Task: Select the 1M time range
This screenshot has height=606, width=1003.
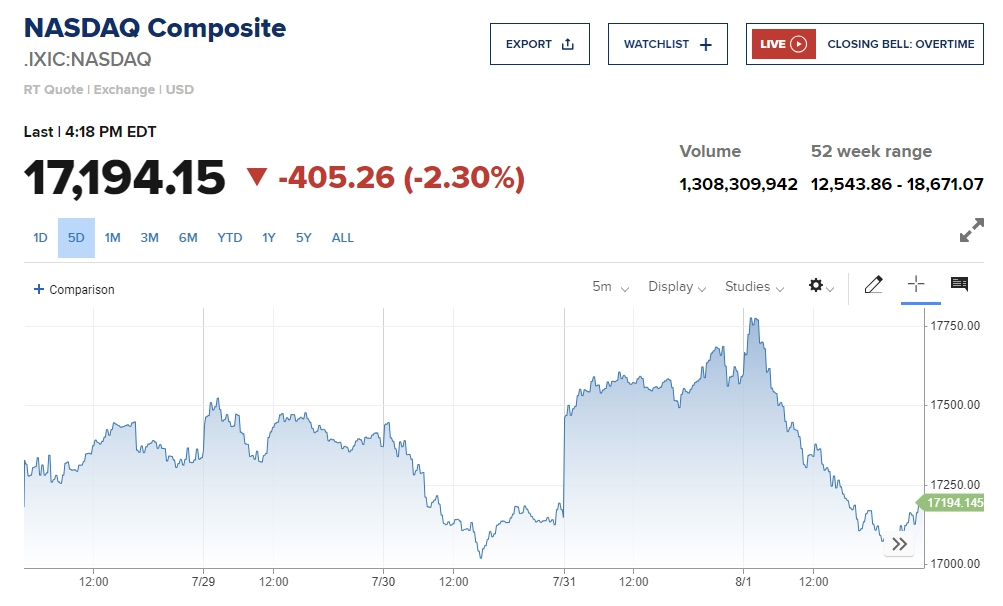Action: point(113,238)
